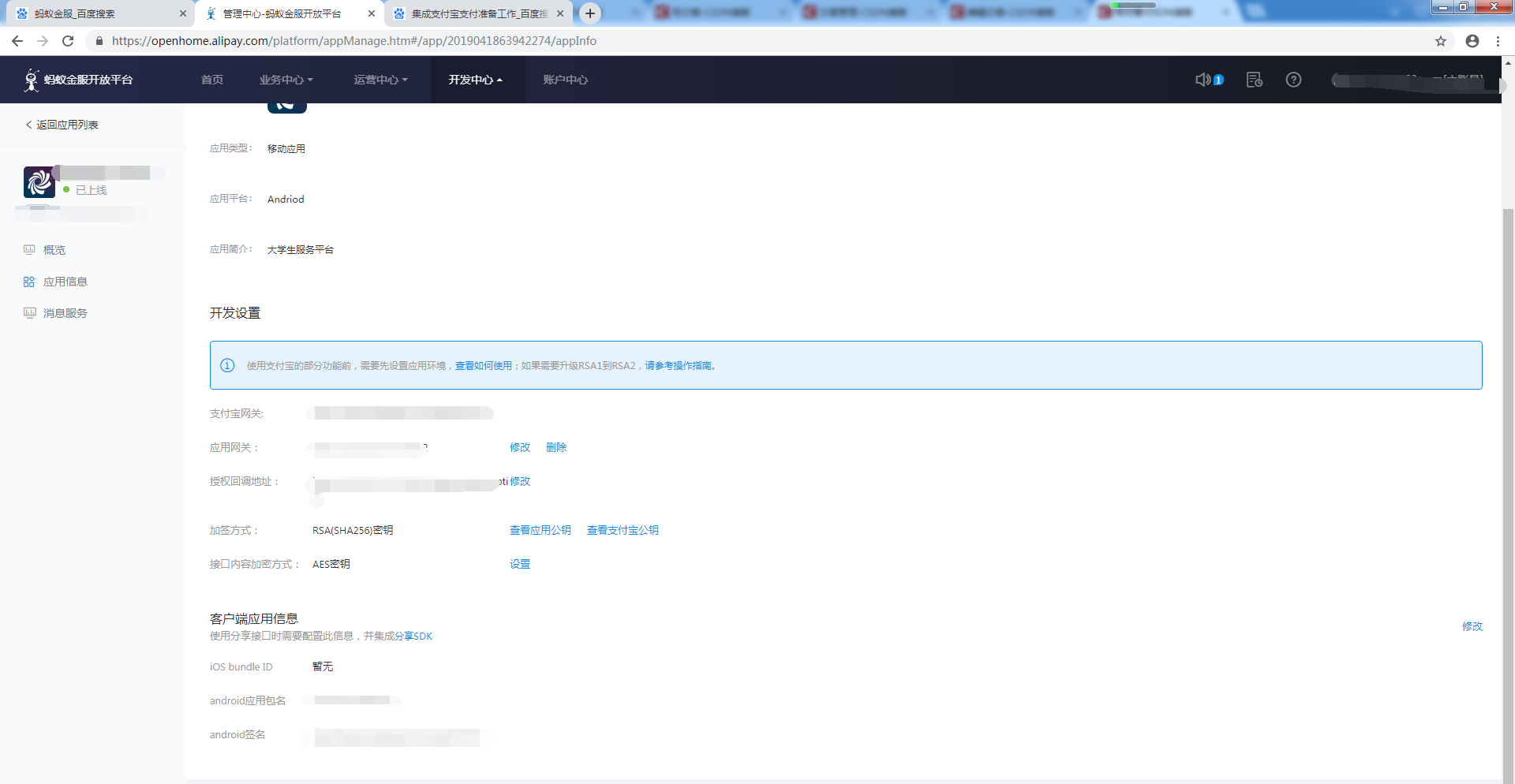Image resolution: width=1515 pixels, height=784 pixels.
Task: Open a new tab with the plus icon
Action: coord(589,13)
